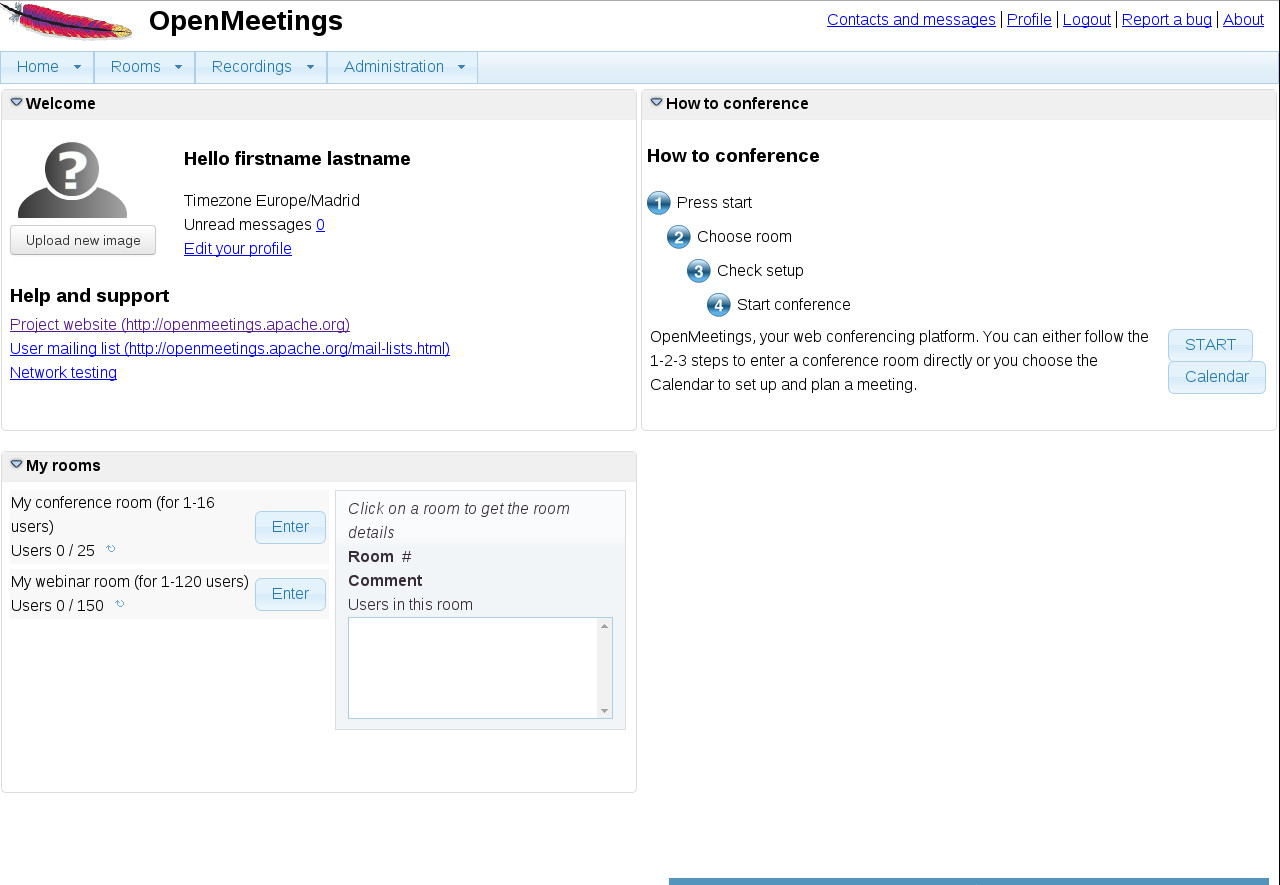The width and height of the screenshot is (1280, 885).
Task: Refresh user count for My conference room
Action: tap(111, 548)
